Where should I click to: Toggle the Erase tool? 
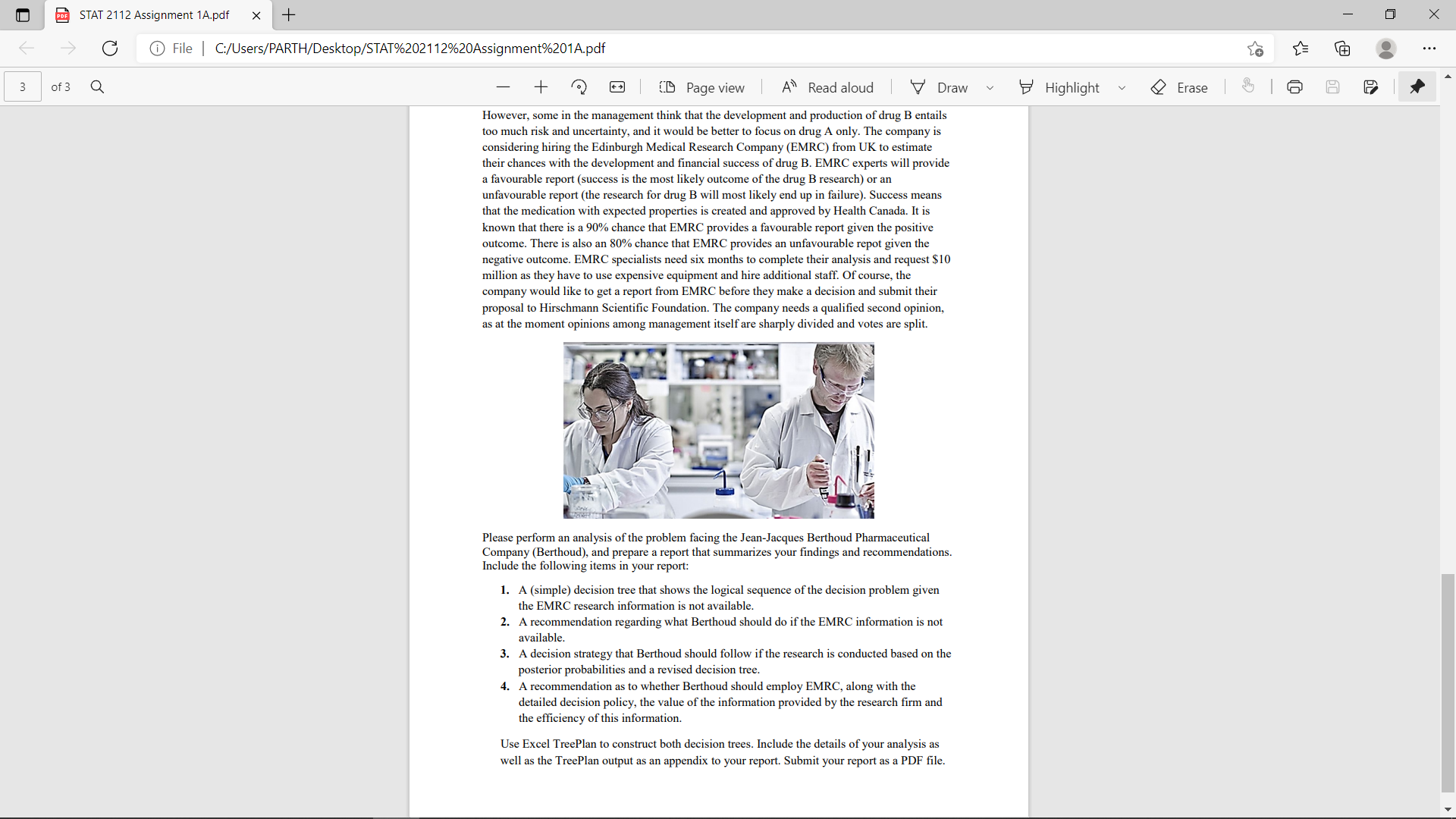coord(1179,87)
